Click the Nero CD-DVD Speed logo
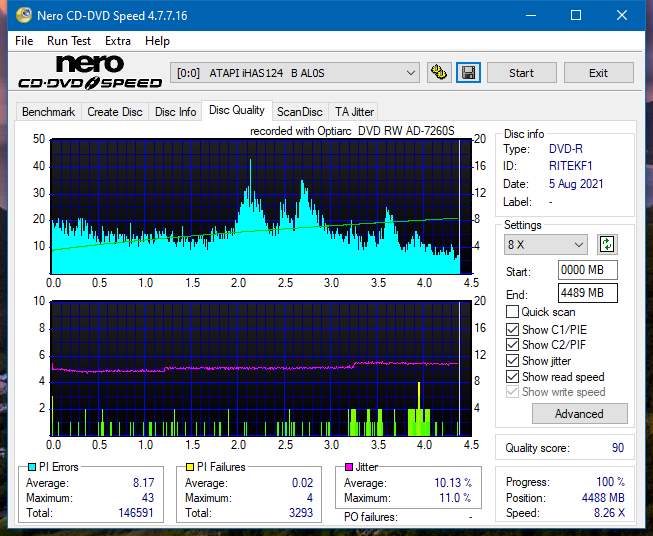The height and width of the screenshot is (536, 653). coord(90,72)
